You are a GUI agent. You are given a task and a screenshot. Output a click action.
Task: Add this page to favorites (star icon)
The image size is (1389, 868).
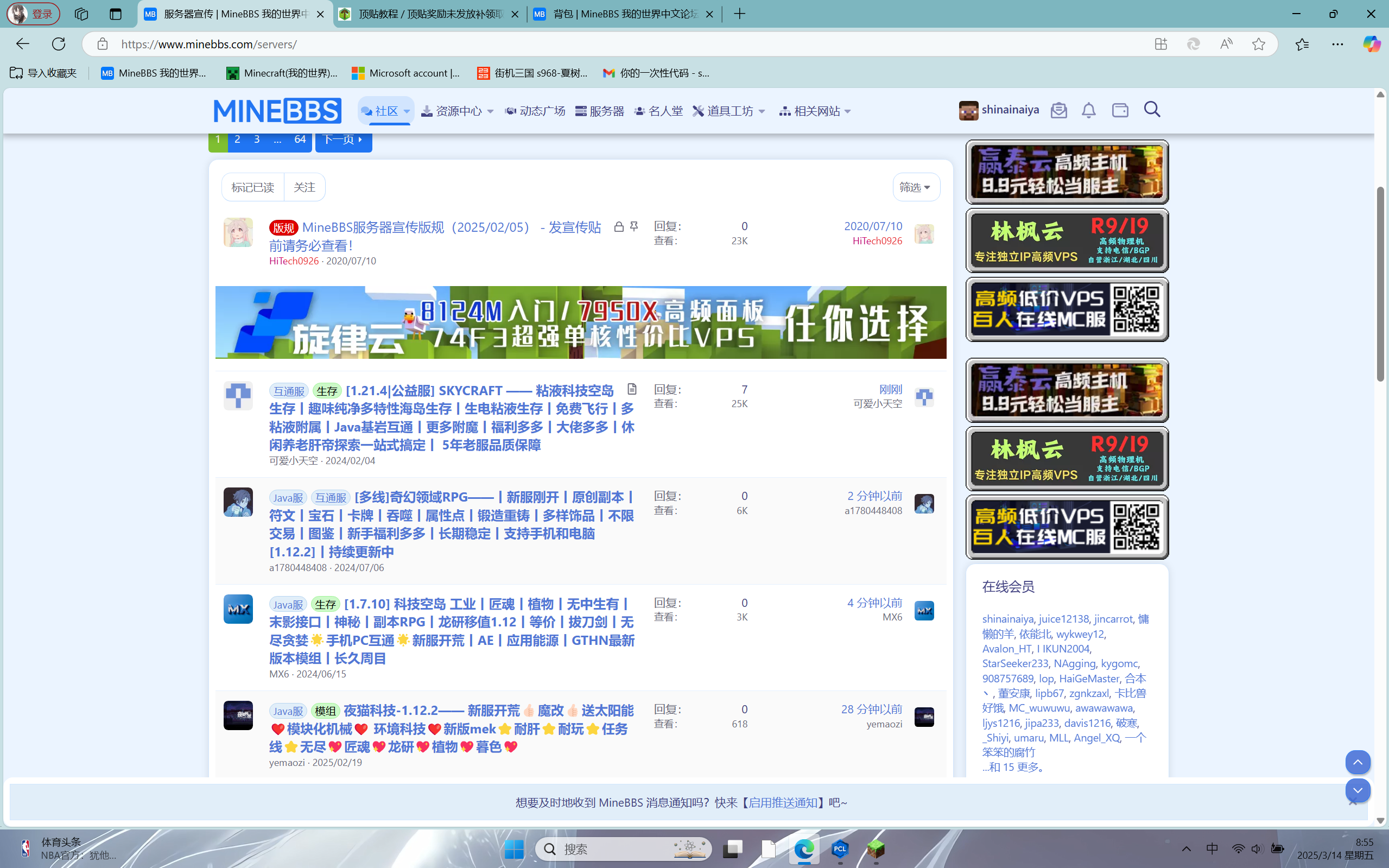[x=1258, y=44]
